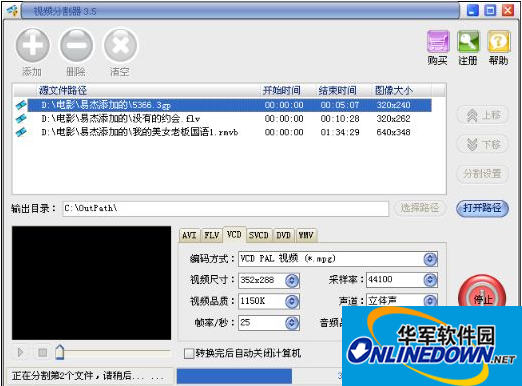Click the film icon beside 5366.3gp
The height and width of the screenshot is (386, 522).
(x=21, y=105)
